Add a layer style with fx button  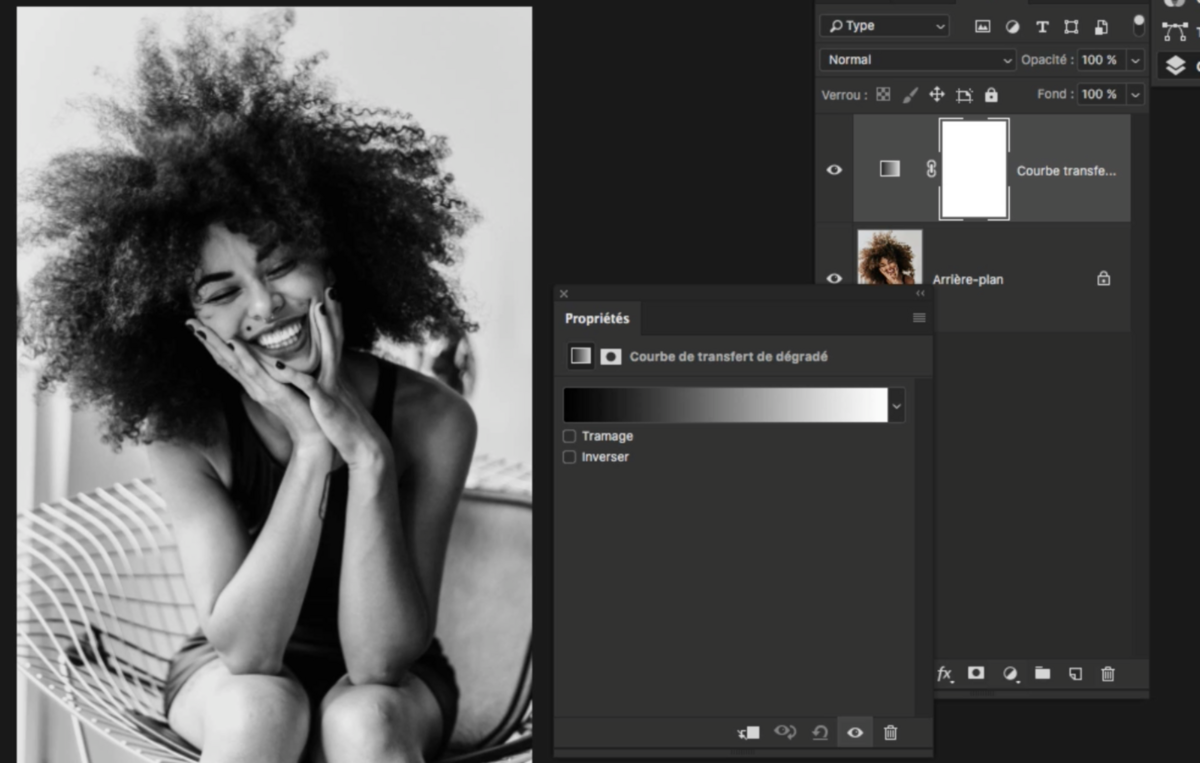[x=945, y=674]
